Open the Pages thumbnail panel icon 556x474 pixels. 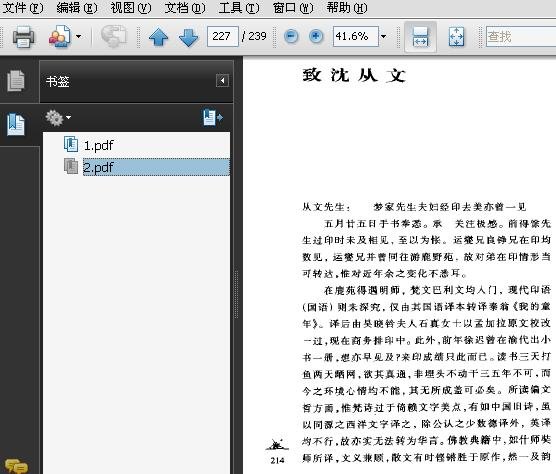(x=16, y=80)
